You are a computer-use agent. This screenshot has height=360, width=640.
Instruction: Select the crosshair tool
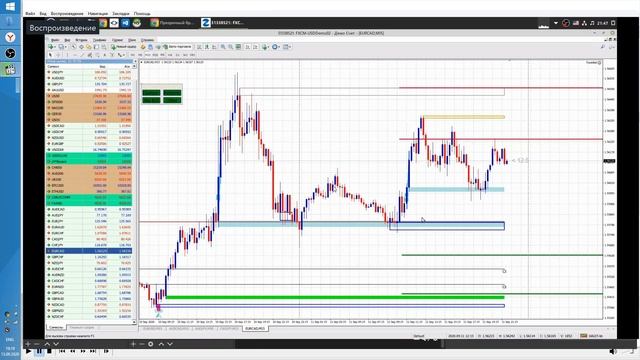tap(59, 55)
